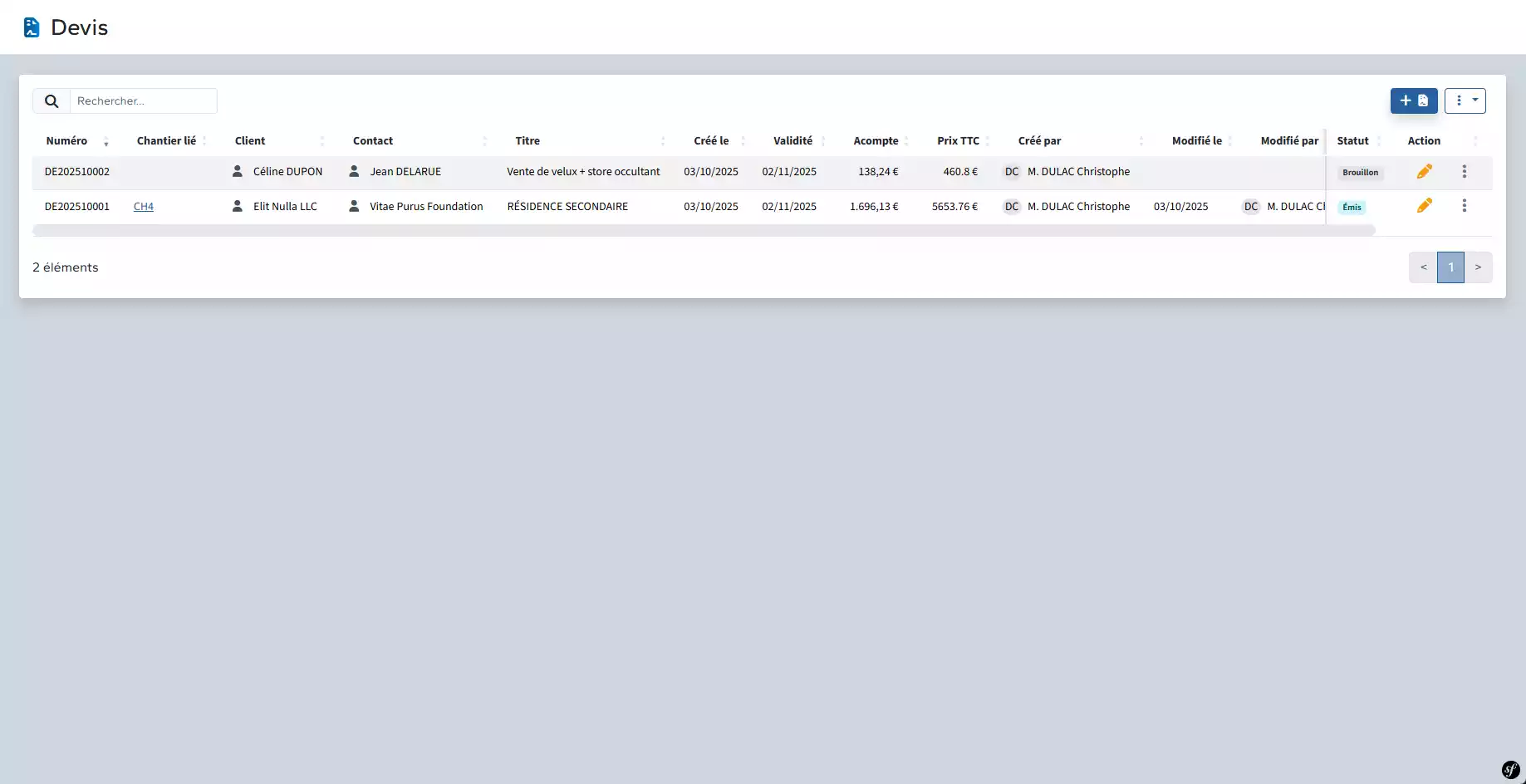Go to previous page arrow
Image resolution: width=1526 pixels, height=784 pixels.
point(1423,267)
